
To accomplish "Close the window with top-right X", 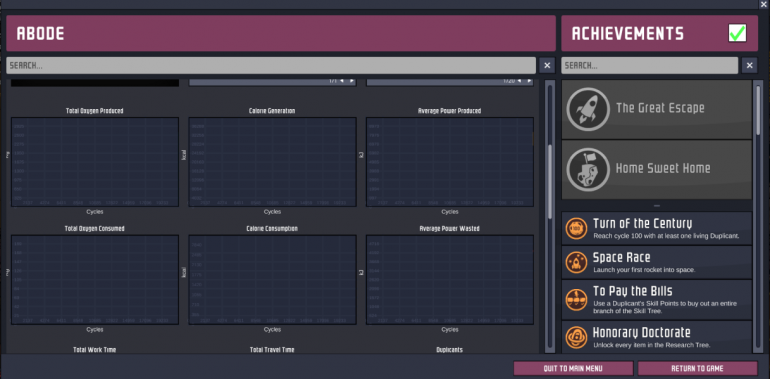I will coord(763,4).
